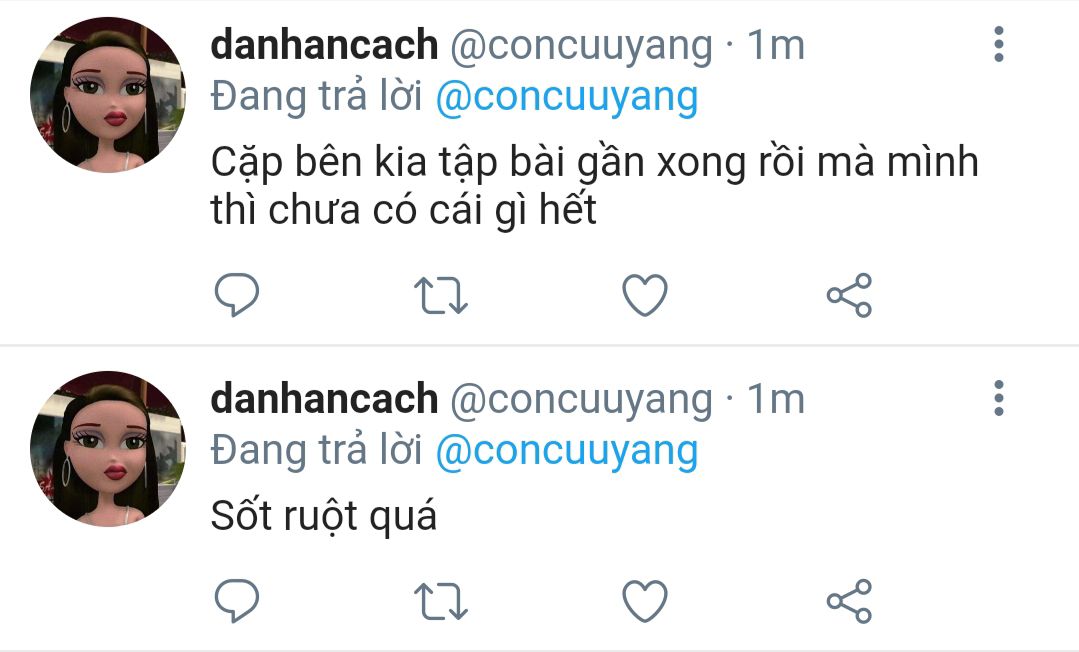Open more options on 'Sốt ruột quá' tweet
The image size is (1079, 652).
click(x=998, y=398)
